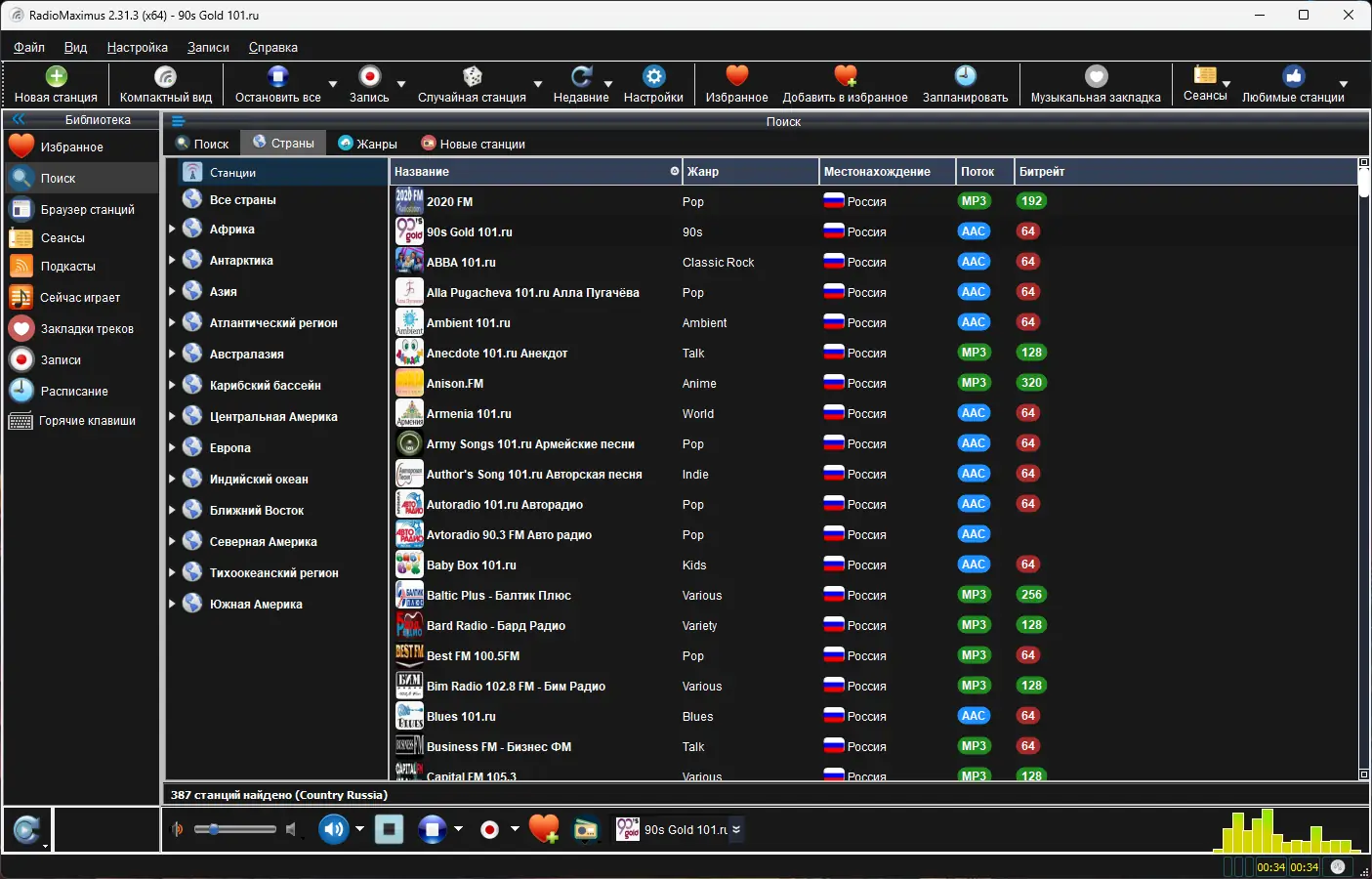
Task: Select the Anison.FM station row
Action: [x=873, y=383]
